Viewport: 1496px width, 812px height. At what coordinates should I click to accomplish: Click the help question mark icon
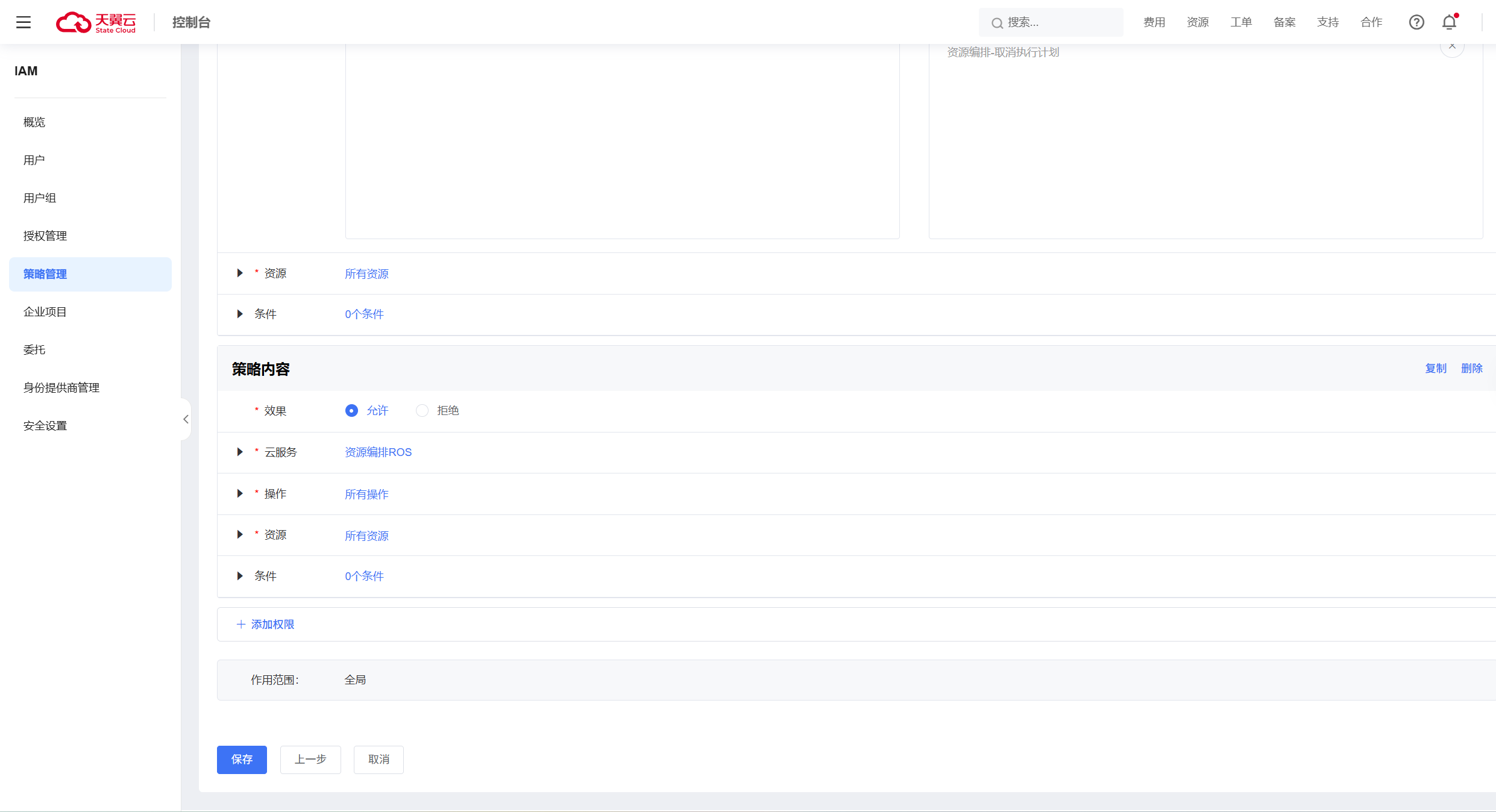click(1416, 22)
